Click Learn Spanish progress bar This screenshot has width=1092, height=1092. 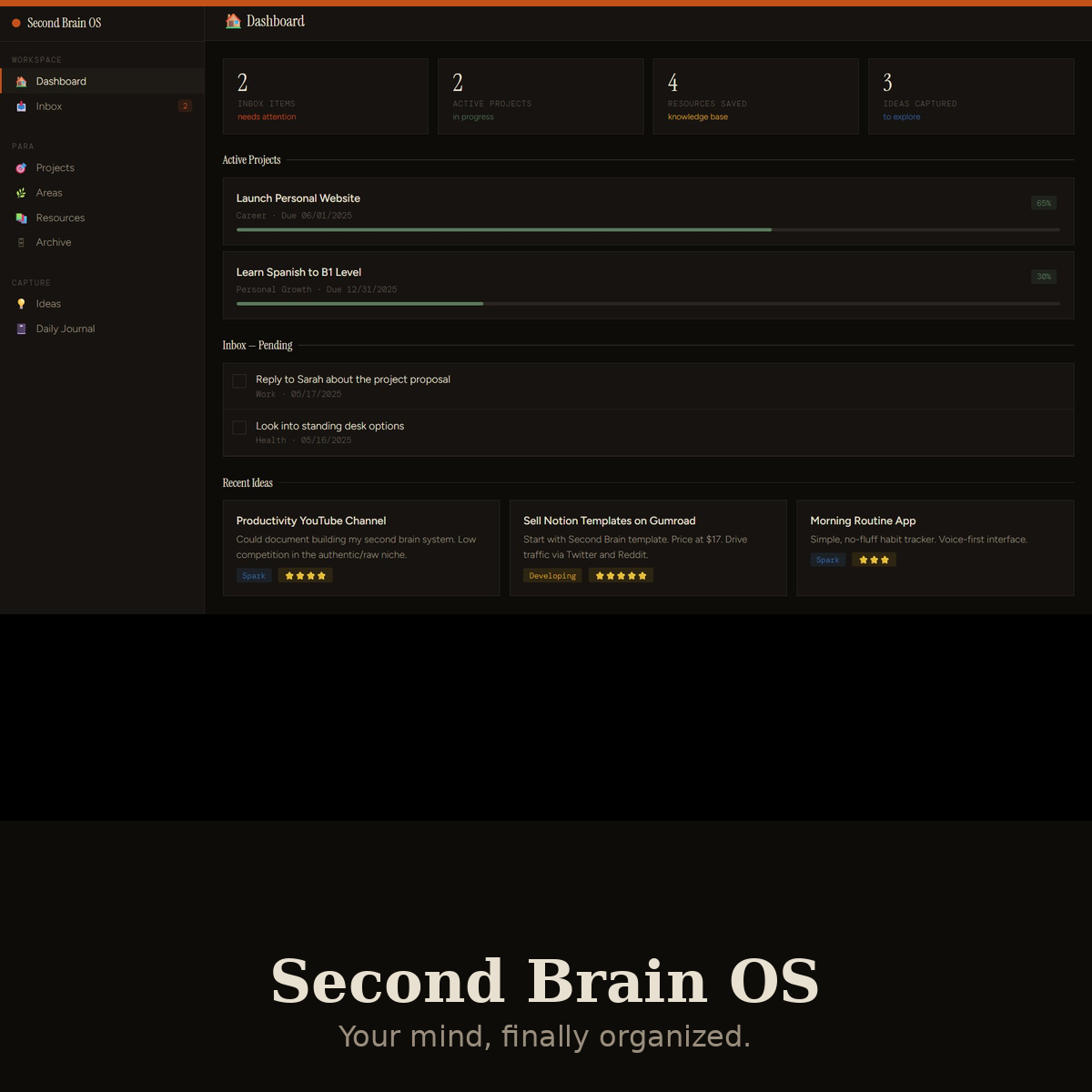(x=648, y=304)
